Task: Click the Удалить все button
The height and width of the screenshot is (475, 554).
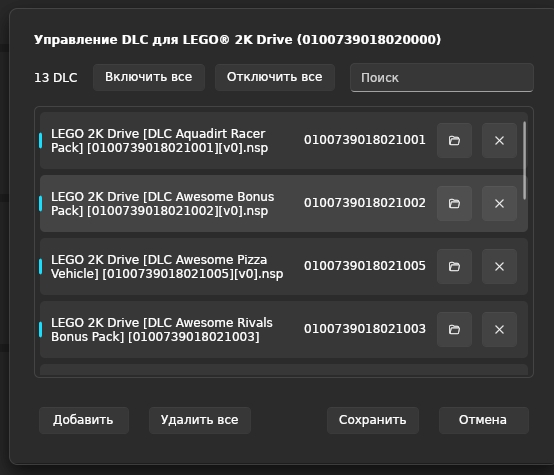Action: pos(200,420)
